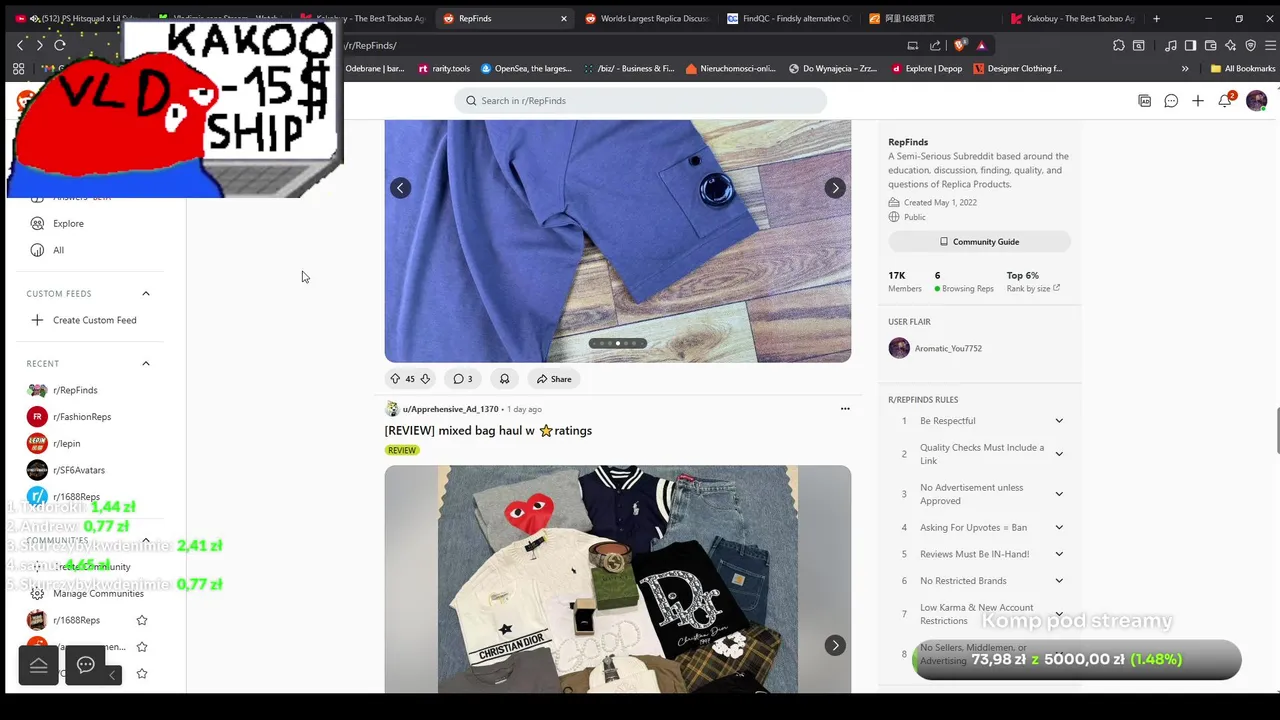Open Reddit notifications bell
1280x720 pixels.
(1225, 100)
